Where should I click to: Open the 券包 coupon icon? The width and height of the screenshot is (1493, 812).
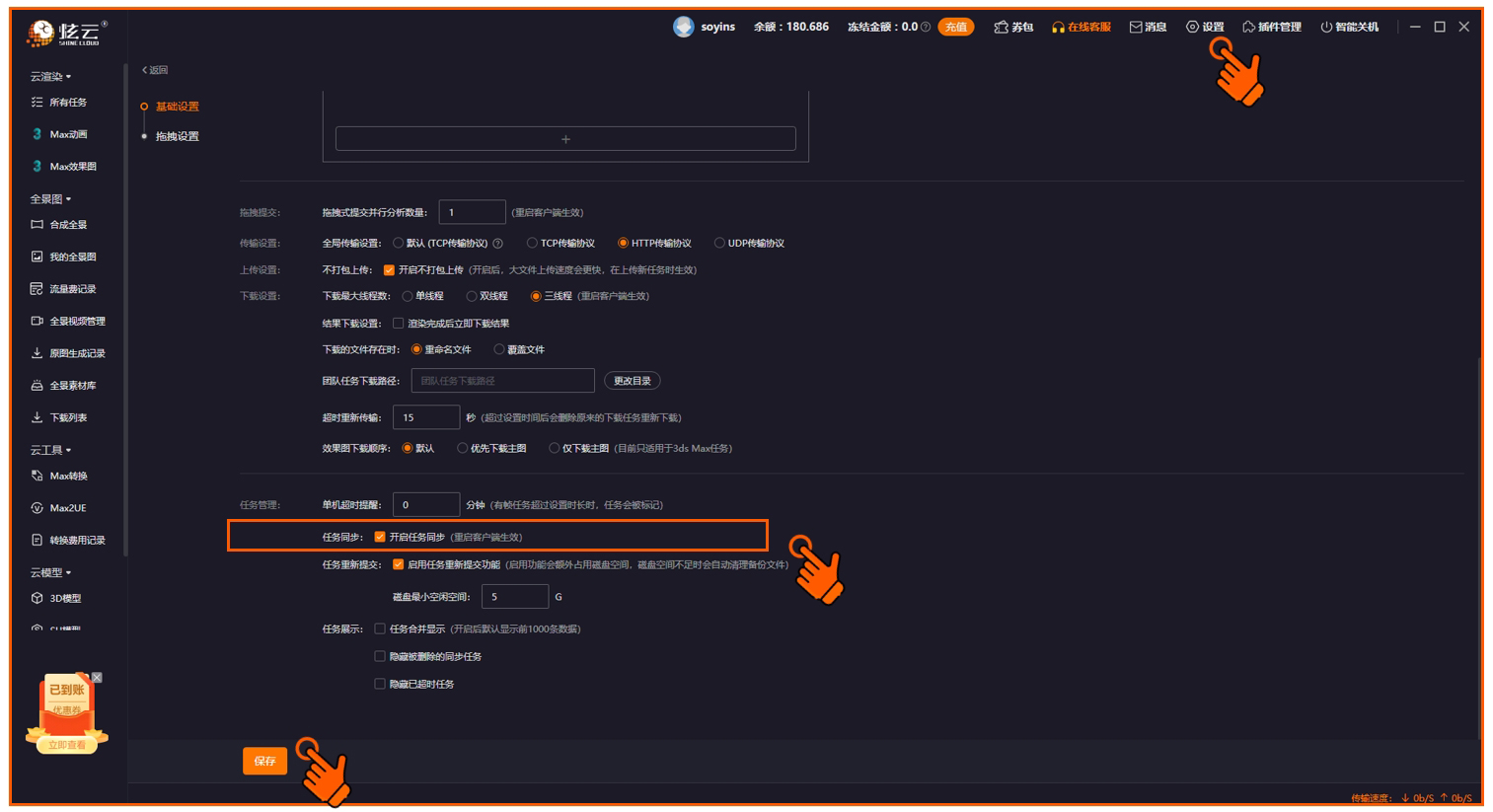[1001, 28]
